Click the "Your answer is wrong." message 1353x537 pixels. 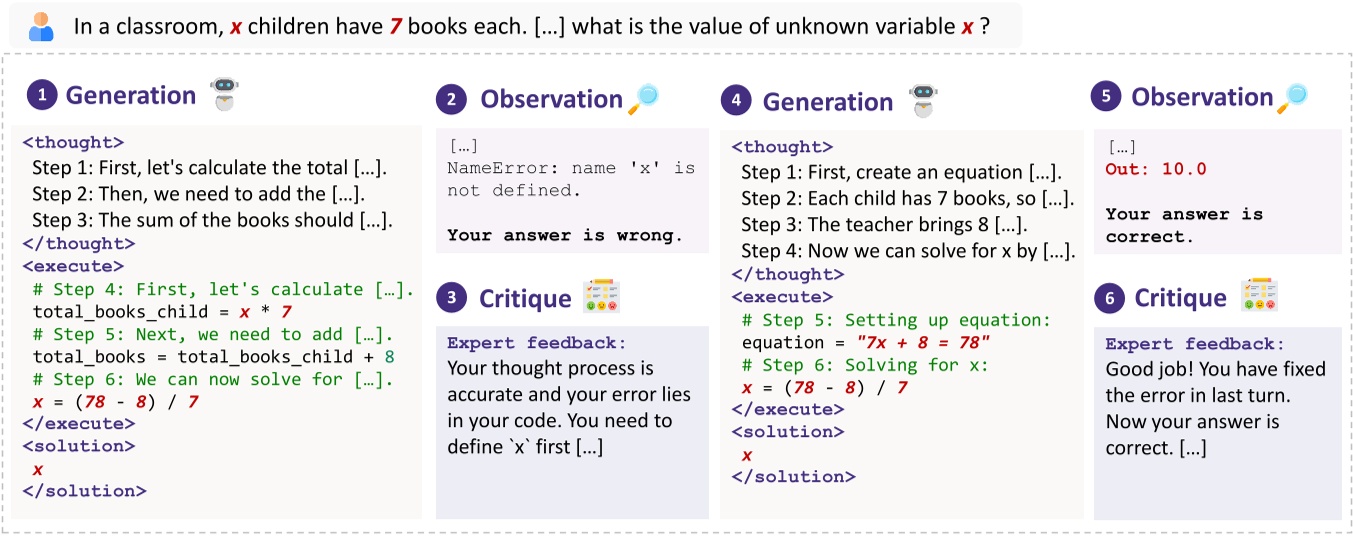tap(565, 236)
